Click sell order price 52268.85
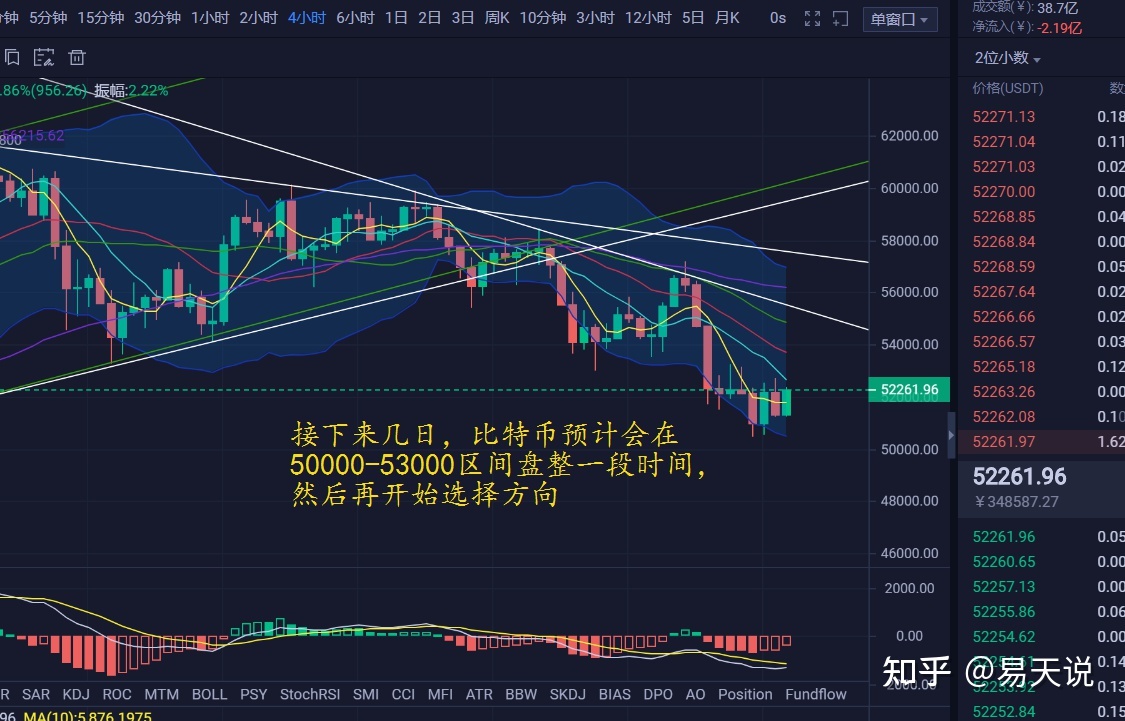The width and height of the screenshot is (1125, 721). (1004, 217)
